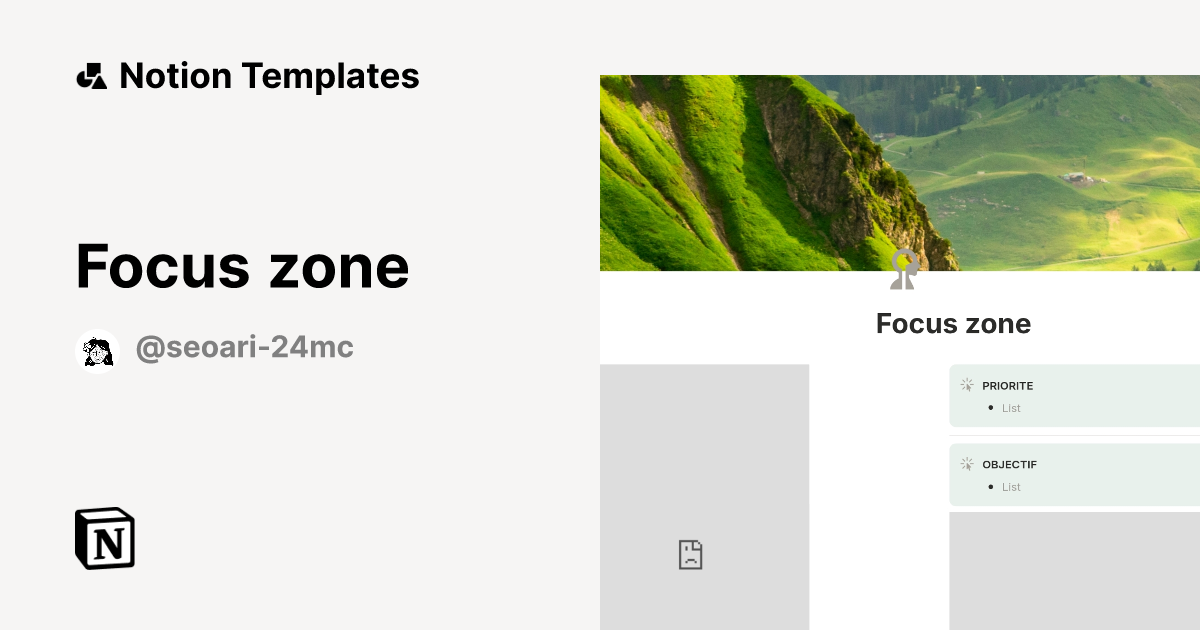Click the sparkle icon on the OBJECTIF callout
The height and width of the screenshot is (630, 1200).
pos(967,463)
